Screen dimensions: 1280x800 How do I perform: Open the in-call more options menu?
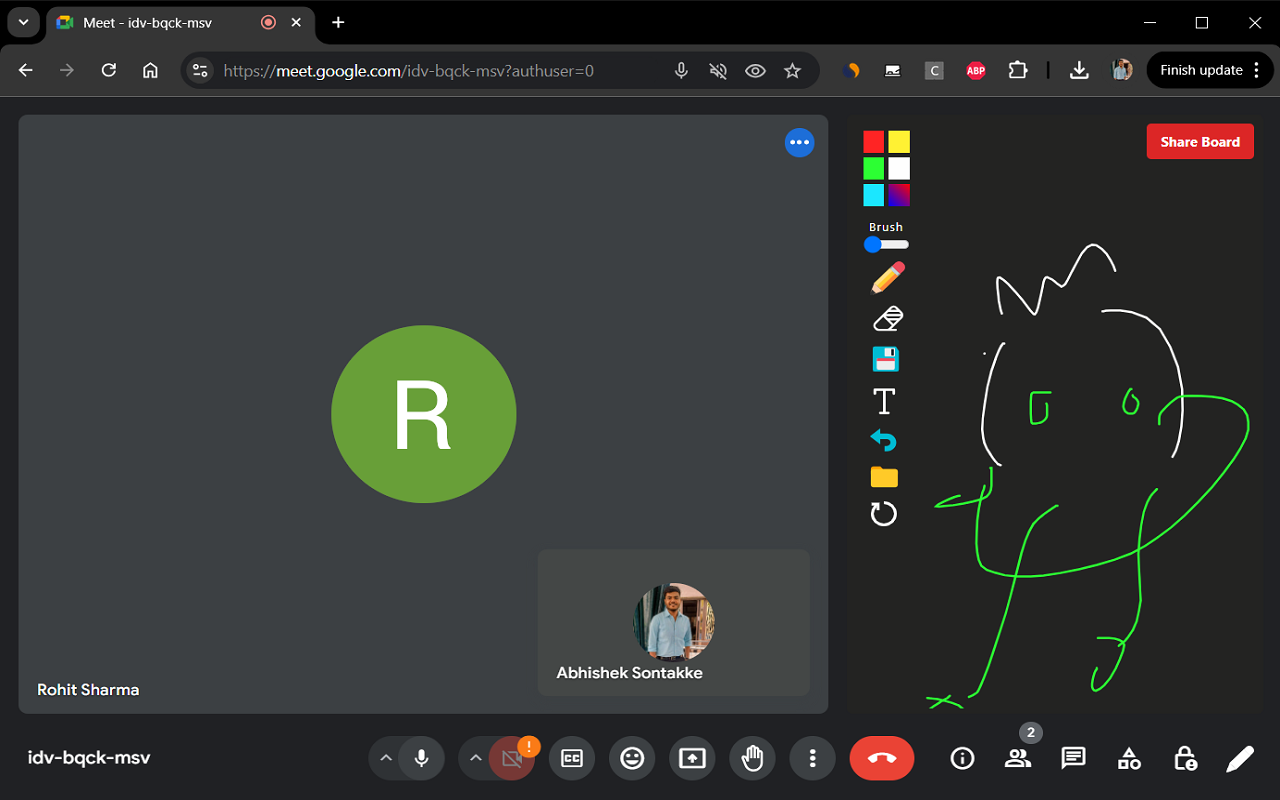tap(812, 758)
